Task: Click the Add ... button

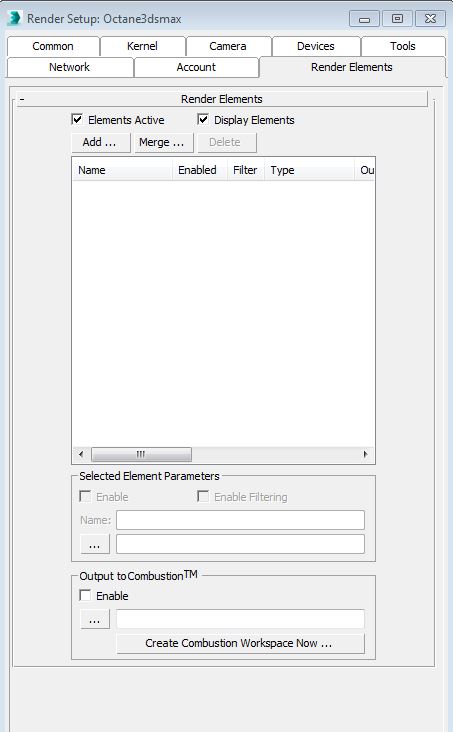Action: coord(100,142)
